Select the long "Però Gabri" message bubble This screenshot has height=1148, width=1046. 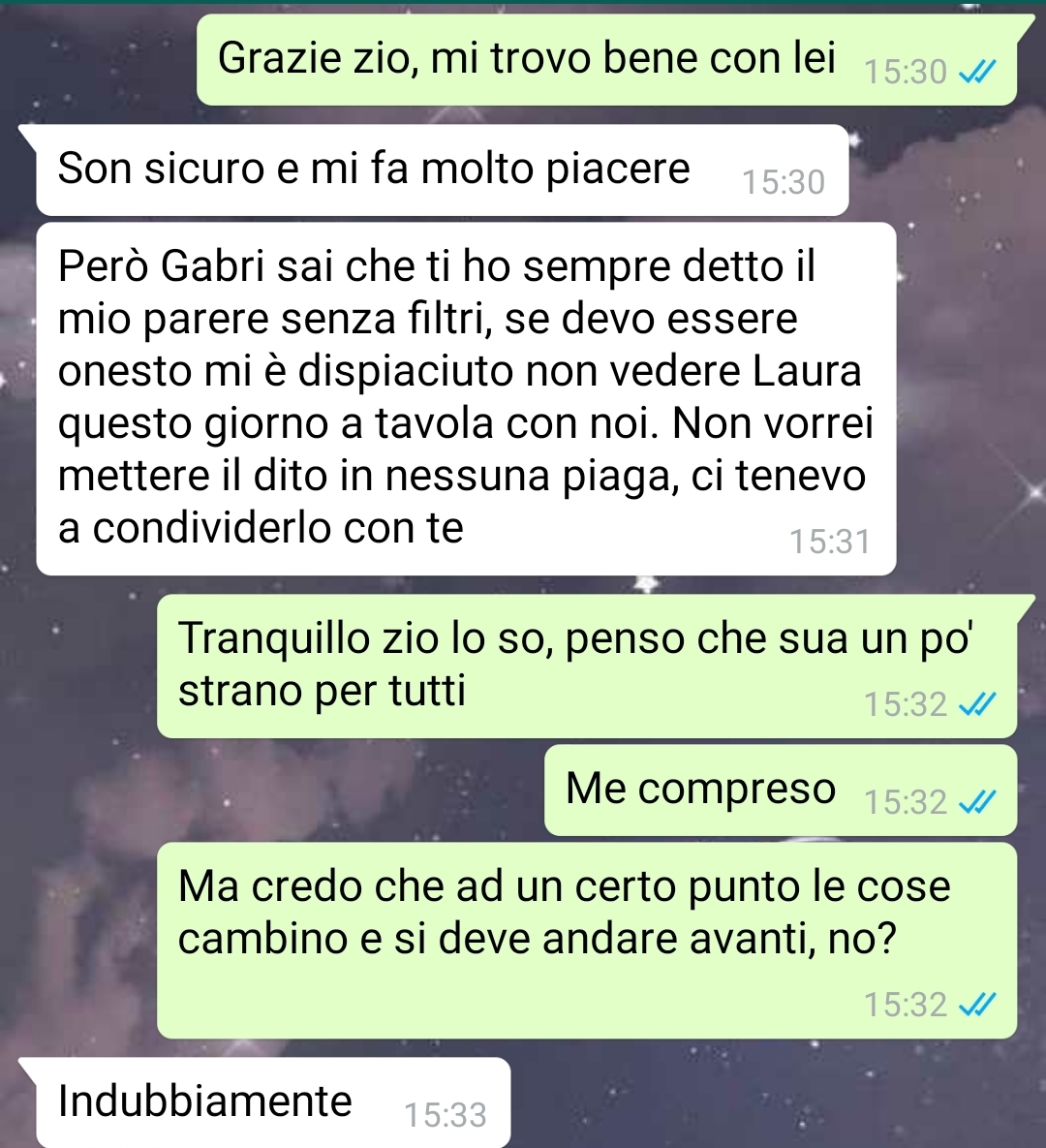tap(466, 399)
